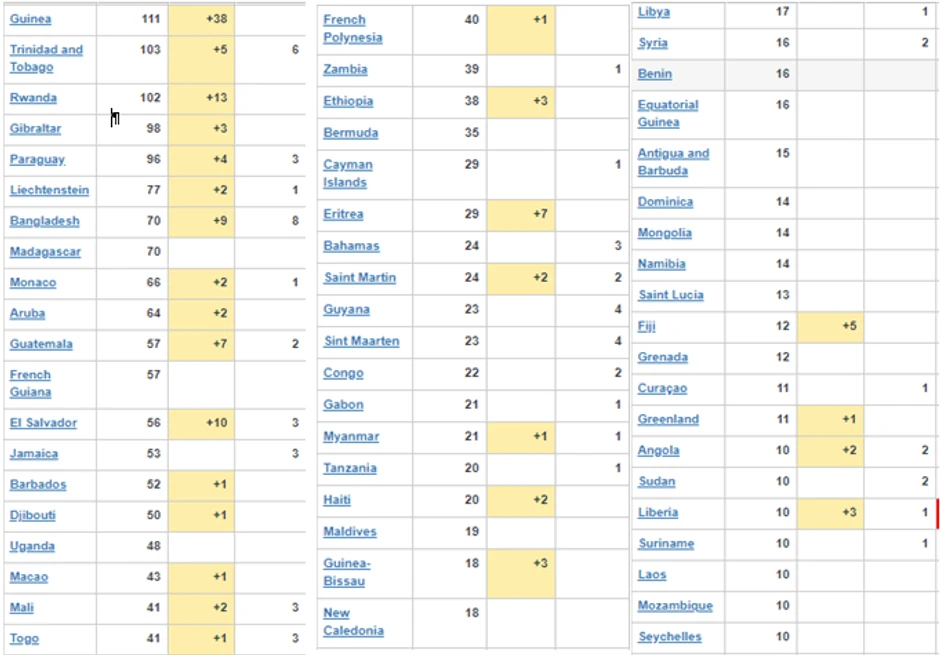Click the Myanmar link
Image resolution: width=940 pixels, height=655 pixels.
[350, 437]
